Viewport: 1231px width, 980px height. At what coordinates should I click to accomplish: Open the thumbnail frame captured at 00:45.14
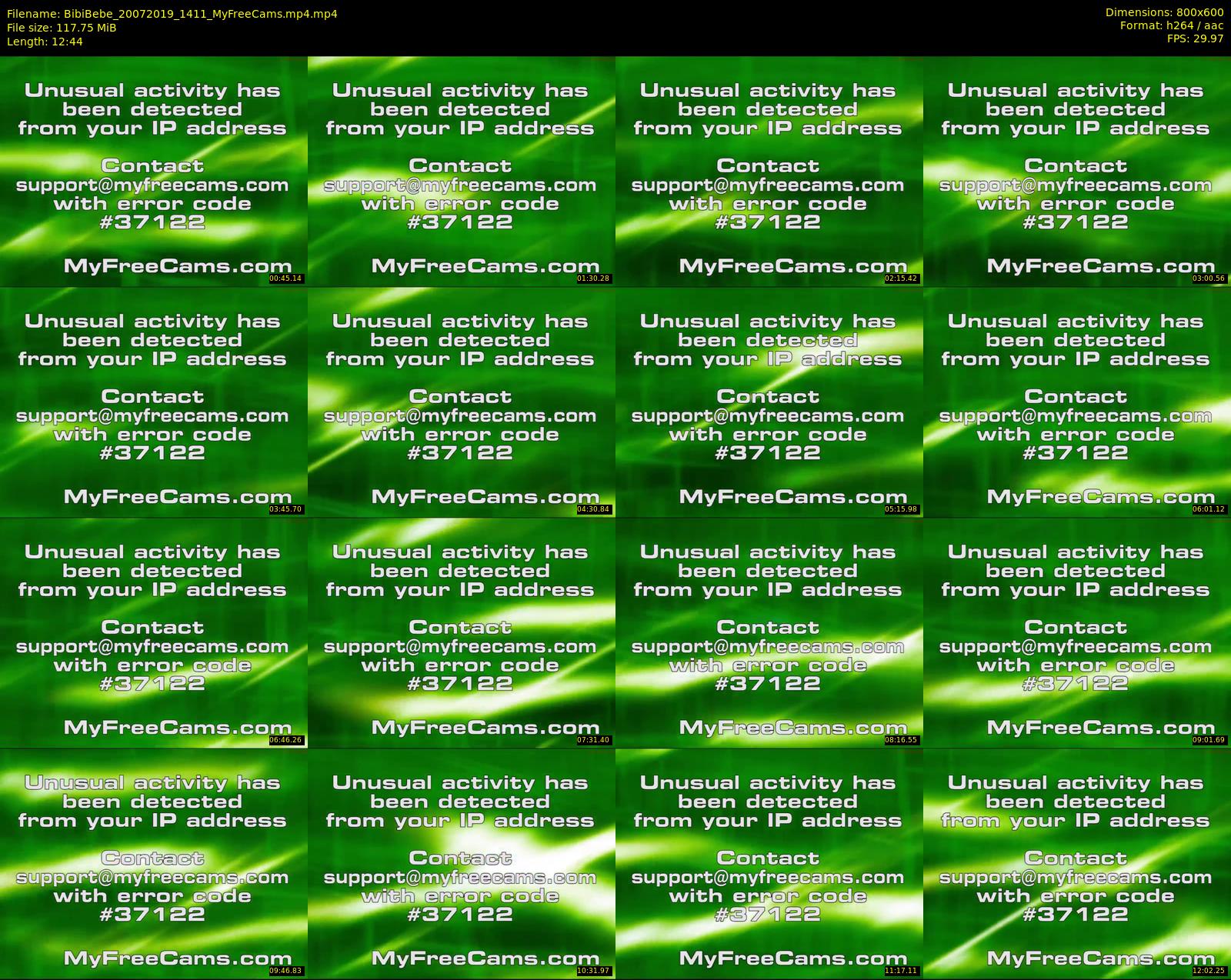point(153,171)
